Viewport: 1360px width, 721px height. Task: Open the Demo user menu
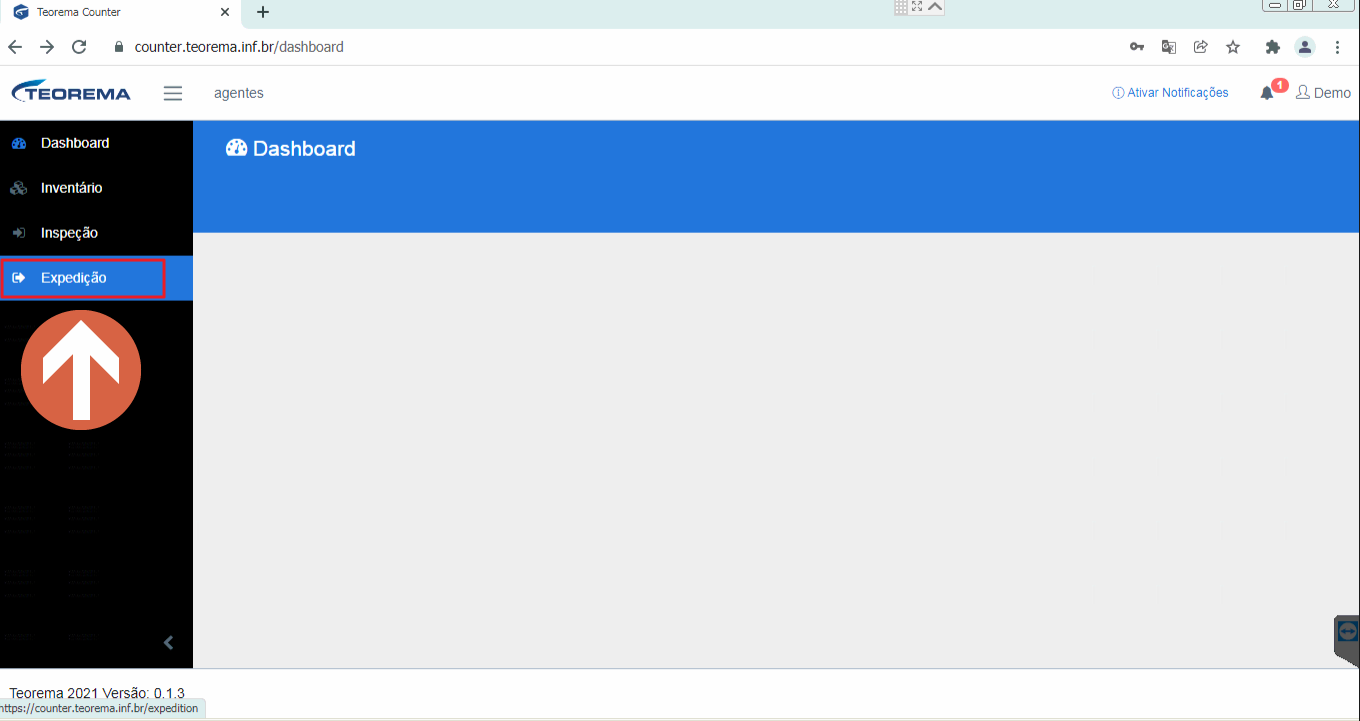[x=1323, y=93]
